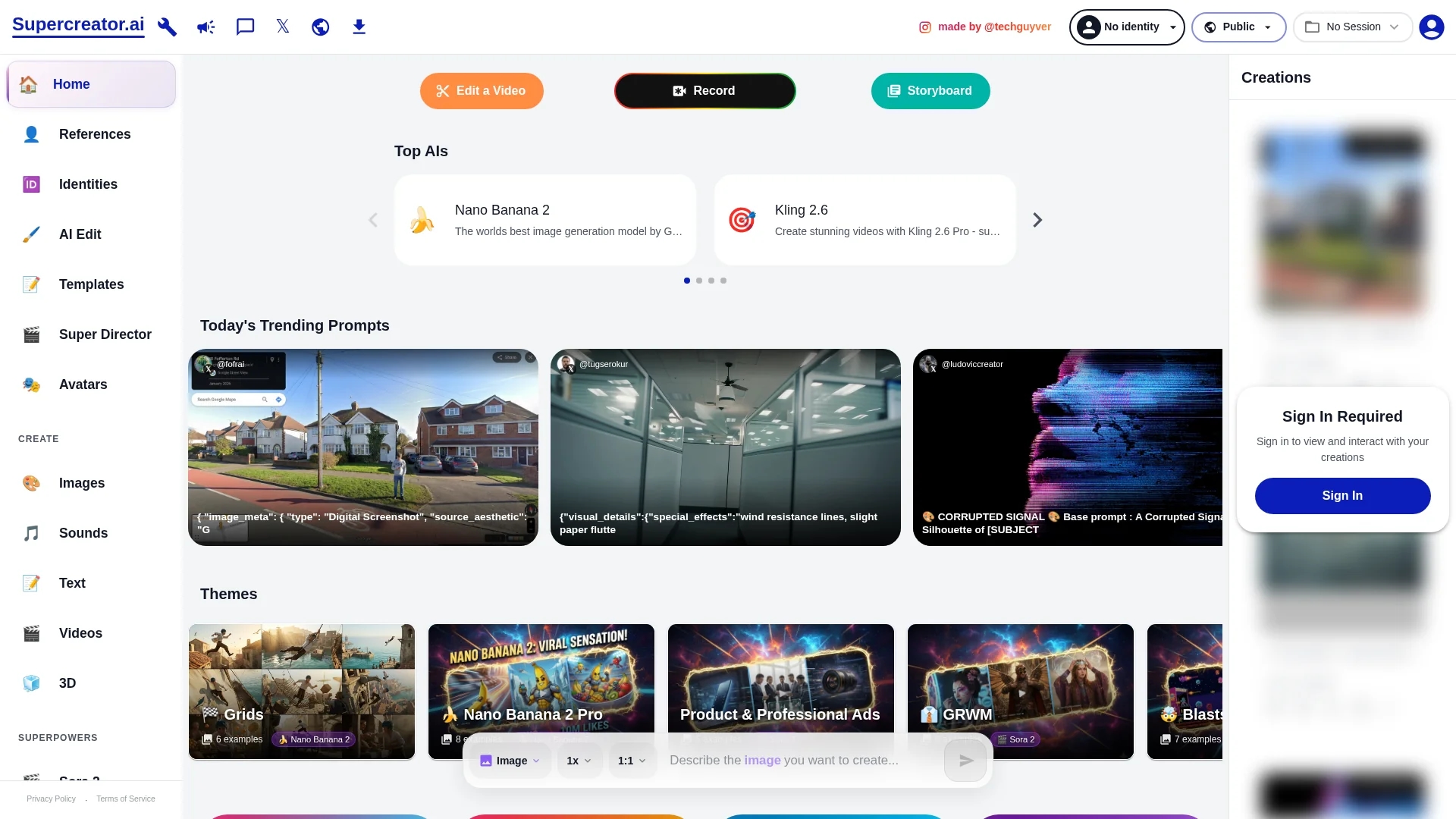The image size is (1456, 819).
Task: Click the next arrow in Top AIs carousel
Action: [1037, 220]
